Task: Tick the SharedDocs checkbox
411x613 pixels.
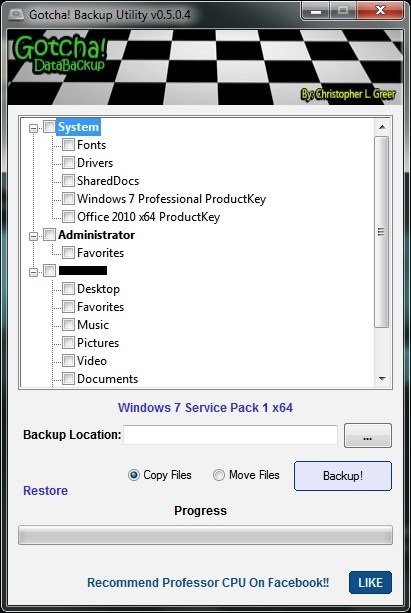Action: (x=68, y=181)
